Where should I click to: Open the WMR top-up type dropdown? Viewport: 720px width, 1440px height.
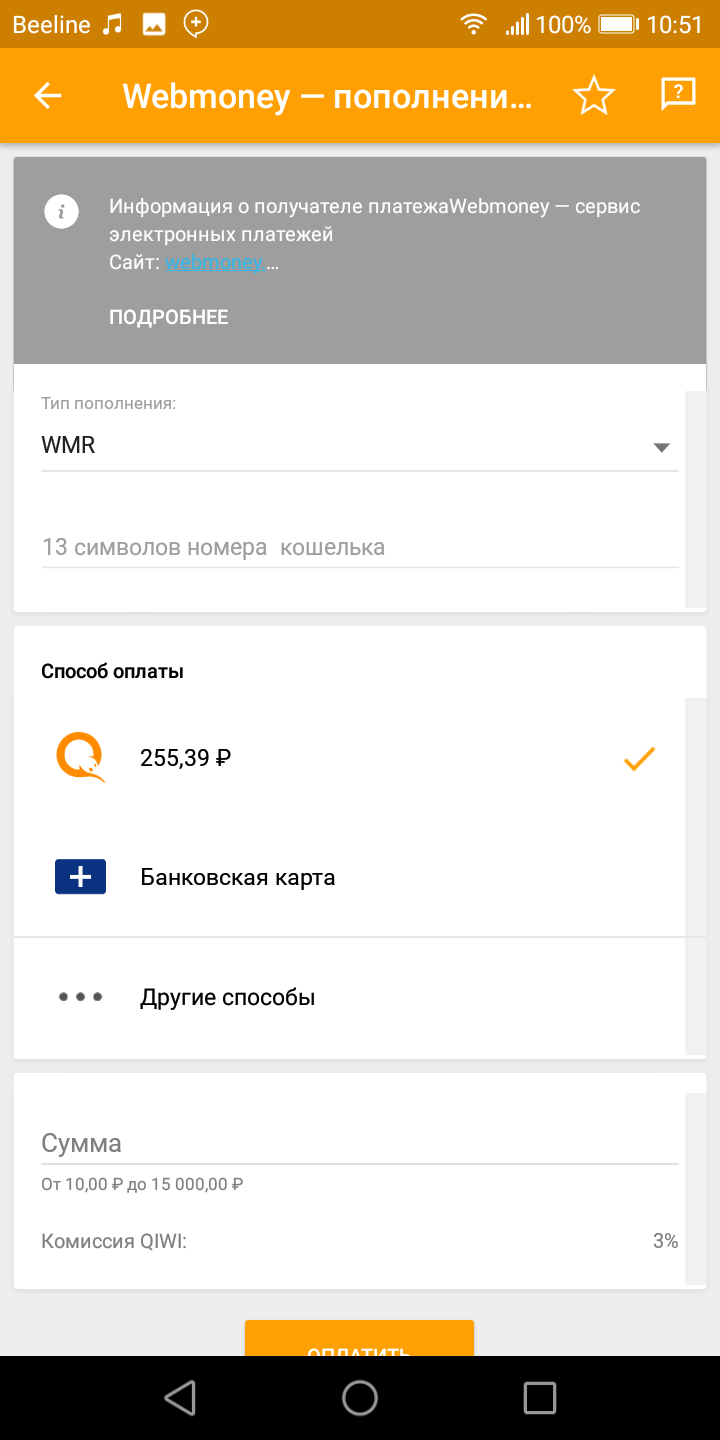pos(340,446)
